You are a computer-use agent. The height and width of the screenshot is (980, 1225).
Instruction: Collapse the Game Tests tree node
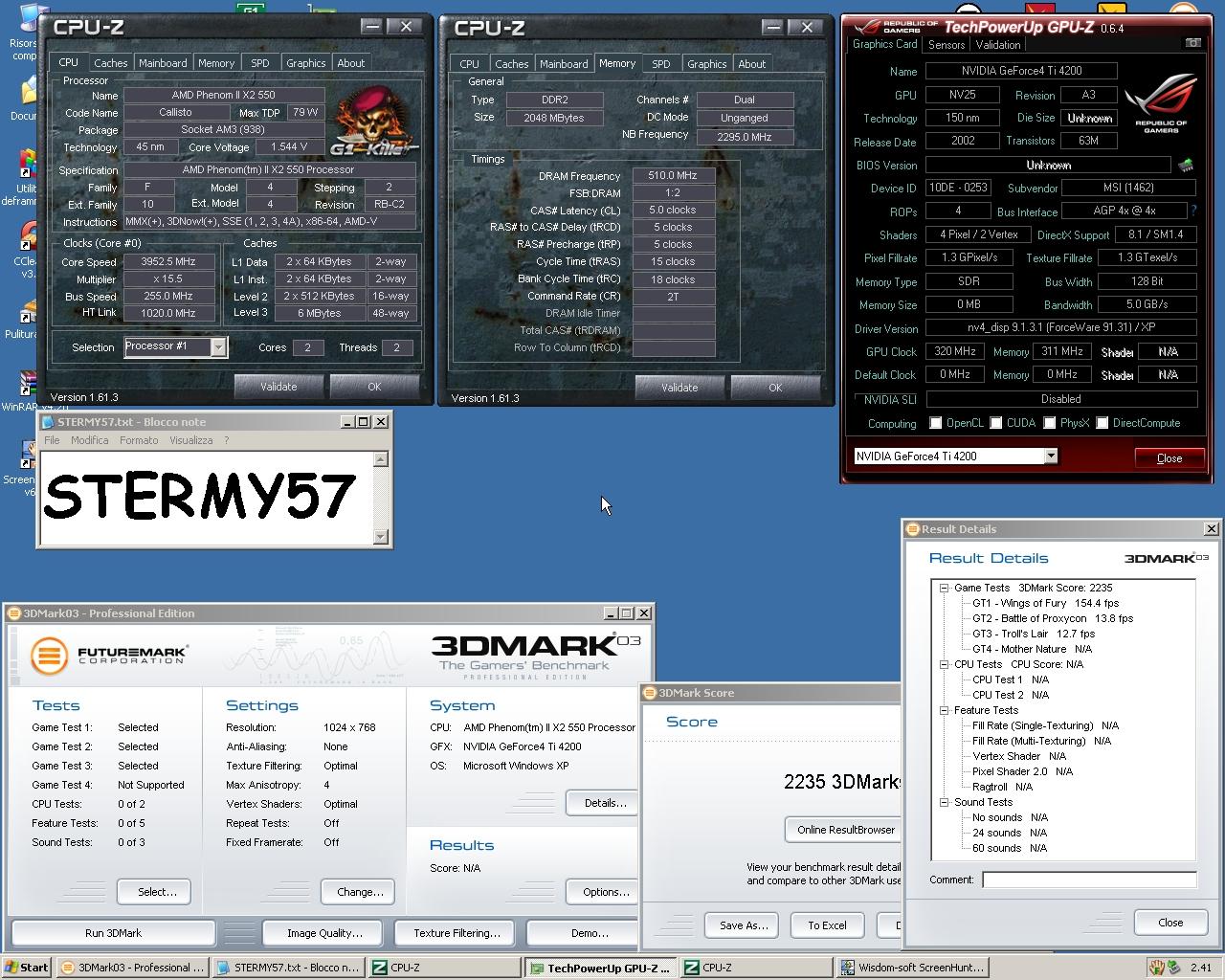coord(944,588)
